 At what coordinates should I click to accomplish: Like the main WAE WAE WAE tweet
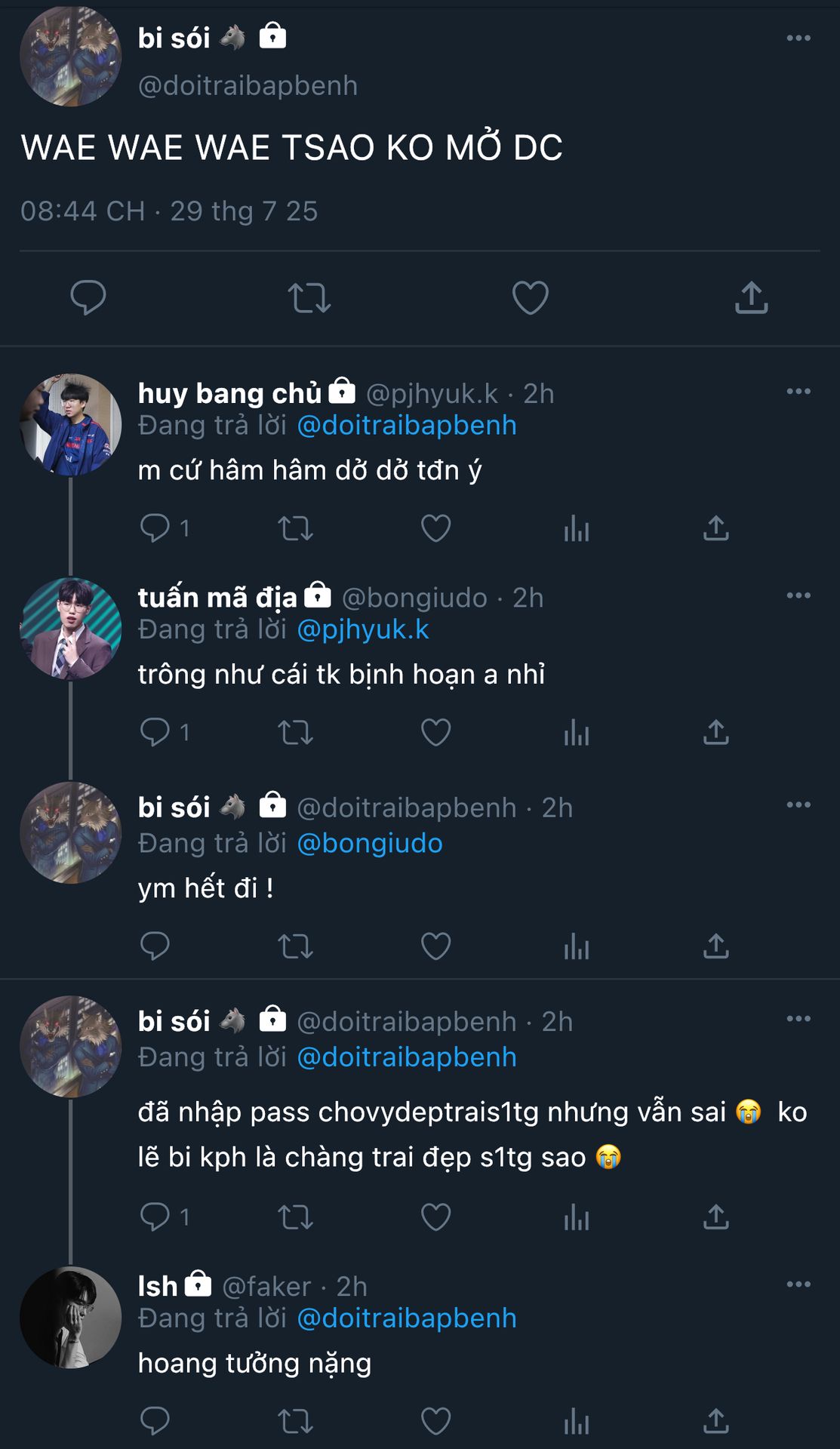pyautogui.click(x=530, y=297)
